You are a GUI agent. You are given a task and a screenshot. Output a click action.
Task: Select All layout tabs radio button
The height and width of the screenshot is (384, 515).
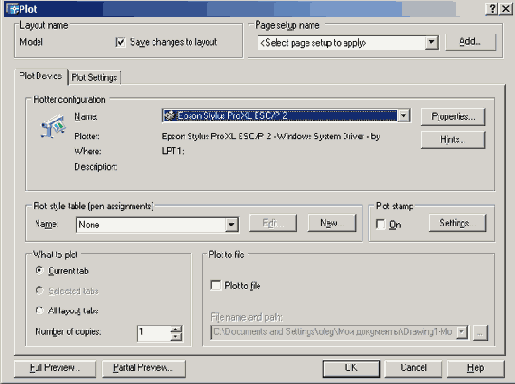[x=39, y=310]
